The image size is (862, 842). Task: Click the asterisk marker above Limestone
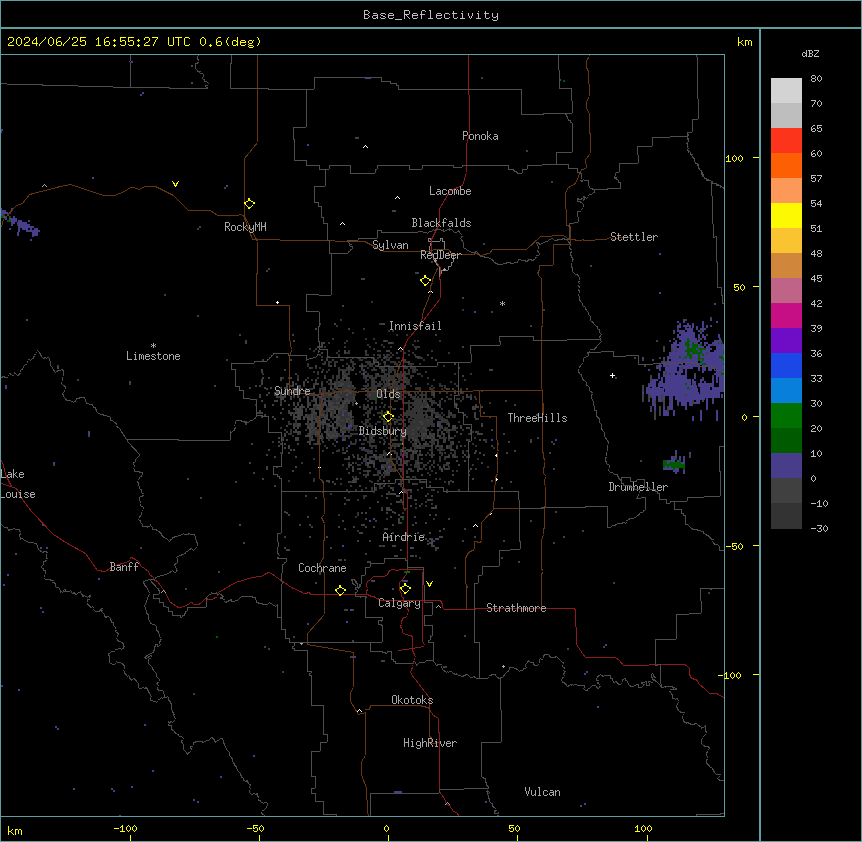coord(153,346)
